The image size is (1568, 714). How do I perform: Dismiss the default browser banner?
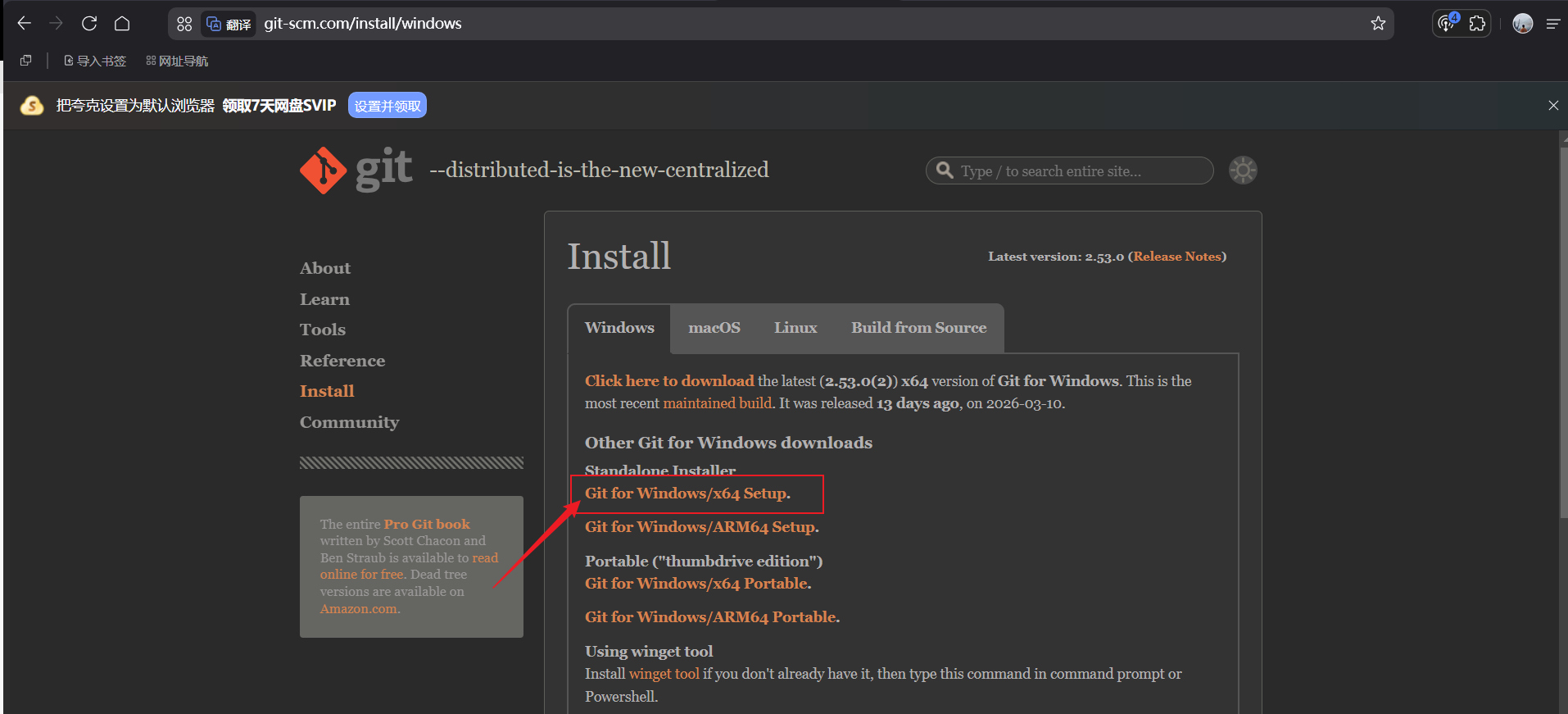click(1553, 105)
